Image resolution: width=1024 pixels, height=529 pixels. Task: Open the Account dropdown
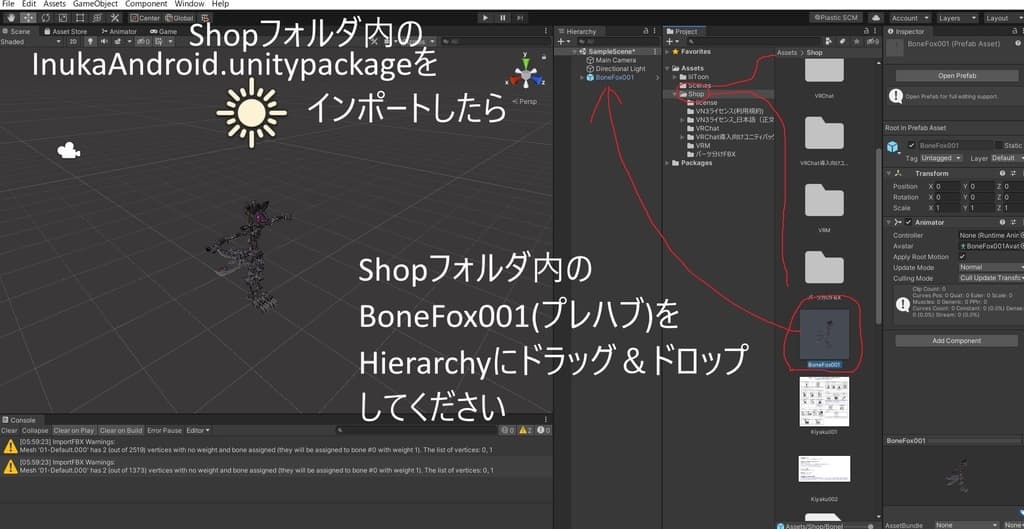(x=908, y=18)
